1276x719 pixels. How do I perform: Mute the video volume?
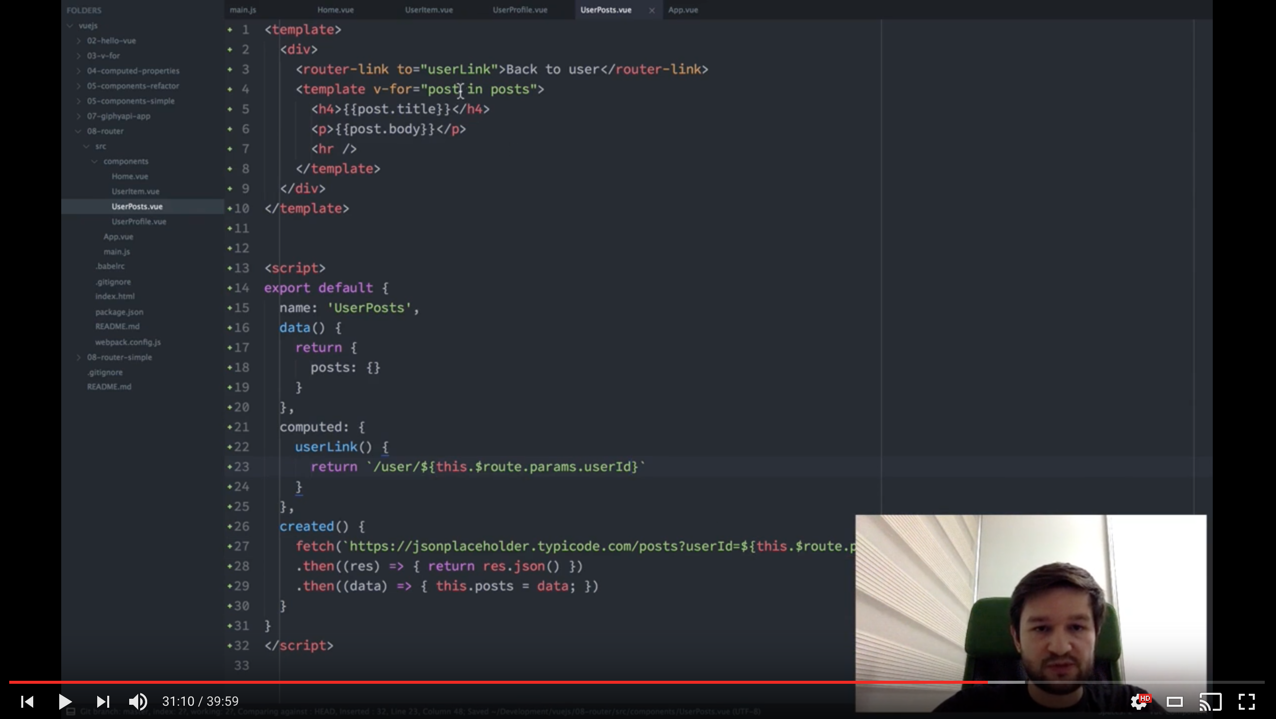138,702
